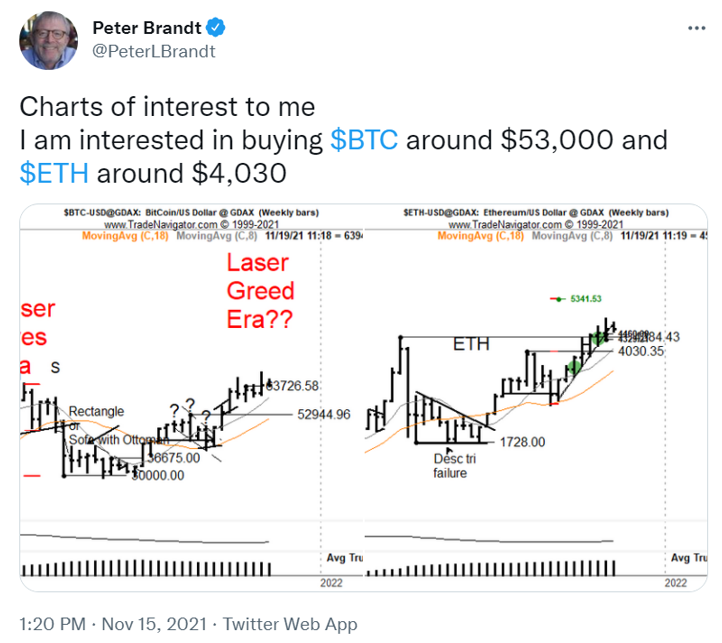This screenshot has width=722, height=643.
Task: Click the 1728.00 support level label
Action: 522,442
